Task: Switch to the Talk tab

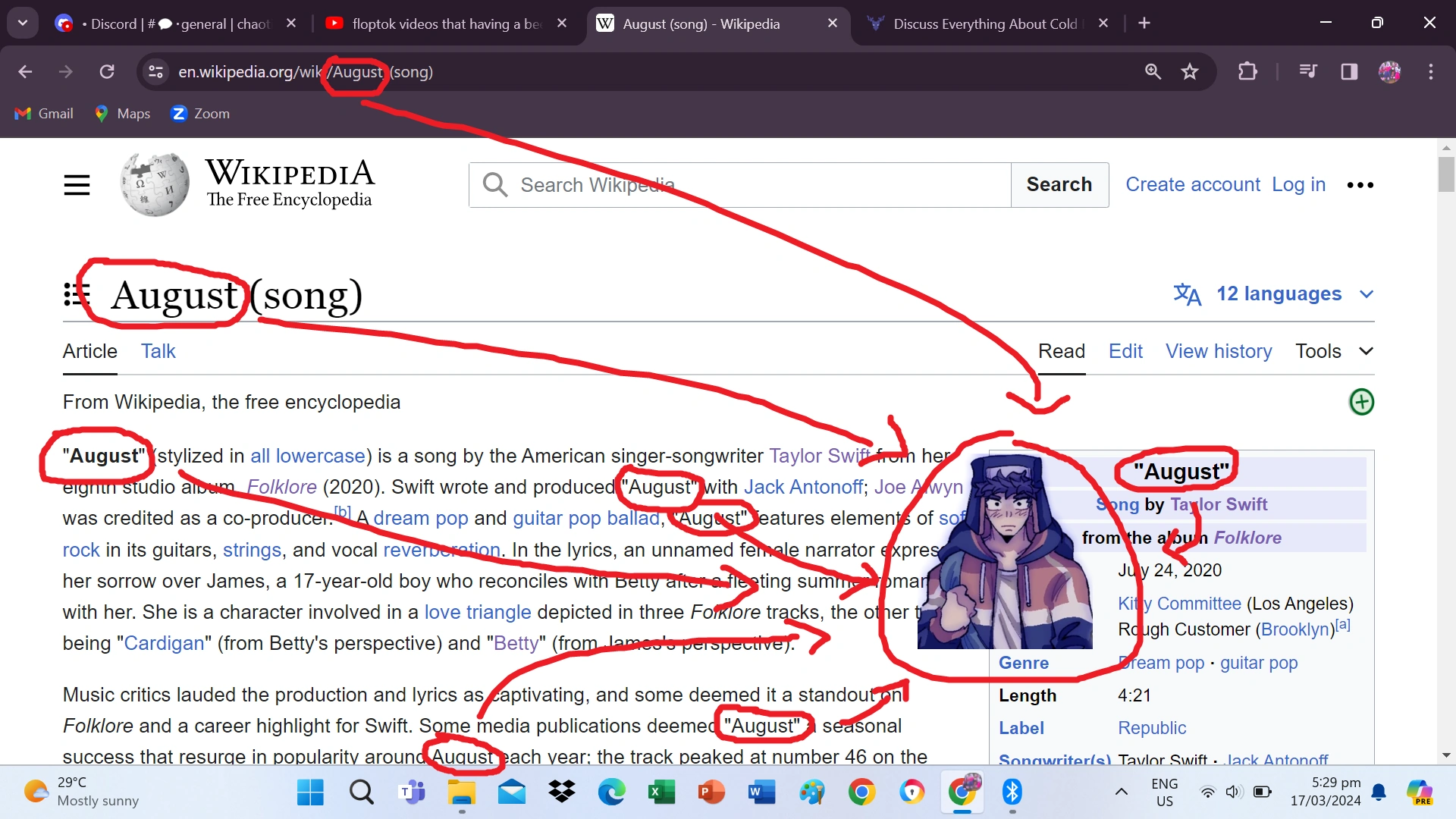Action: [x=158, y=351]
